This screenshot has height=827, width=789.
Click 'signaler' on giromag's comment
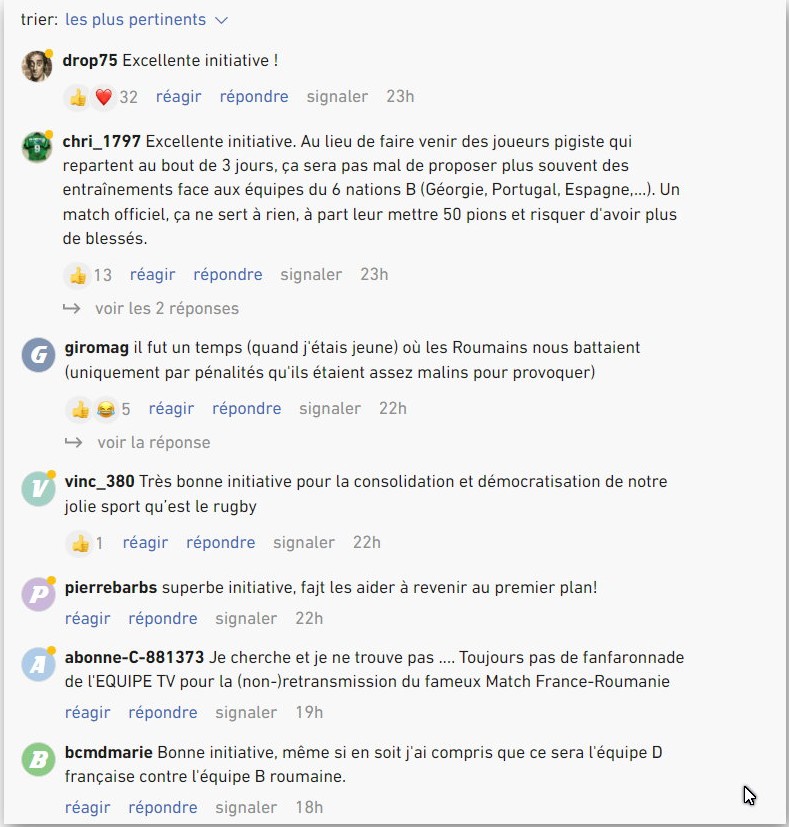(330, 409)
